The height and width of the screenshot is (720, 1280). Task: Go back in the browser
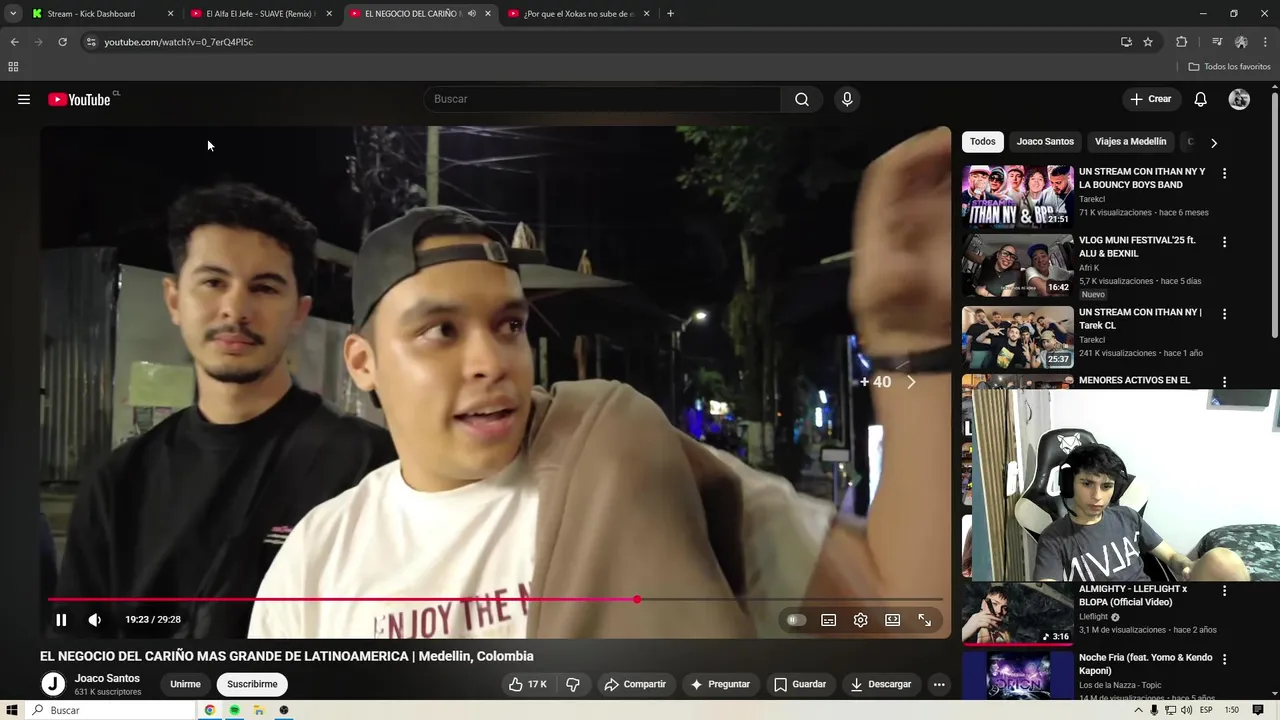[x=14, y=42]
